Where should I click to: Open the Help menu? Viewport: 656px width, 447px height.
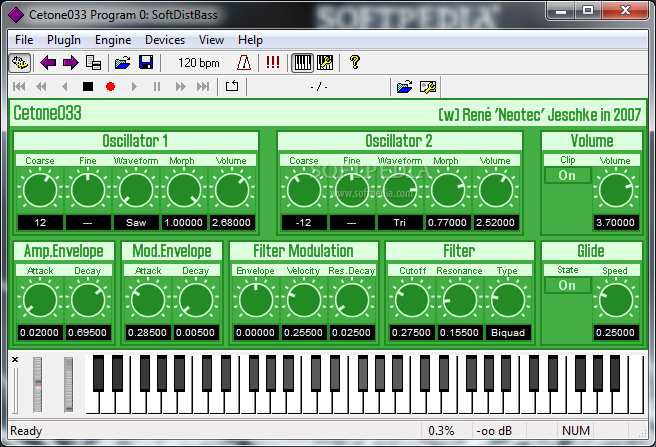pos(250,40)
